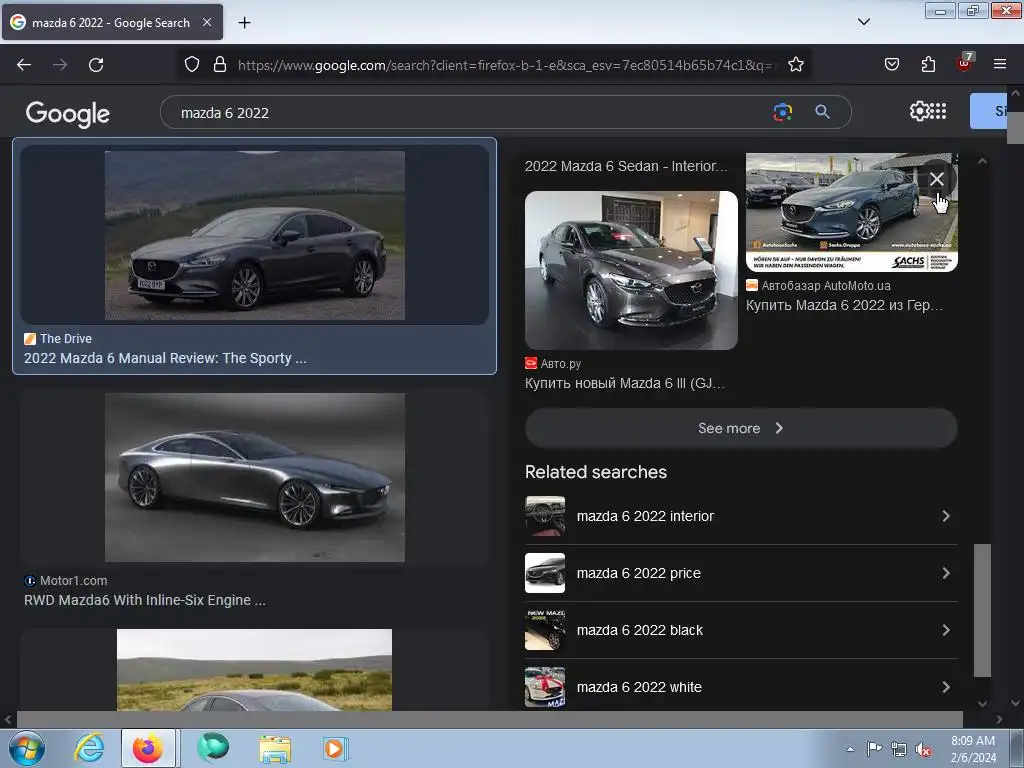Click the page horizontal scrollbar
Image resolution: width=1024 pixels, height=768 pixels.
pyautogui.click(x=490, y=719)
